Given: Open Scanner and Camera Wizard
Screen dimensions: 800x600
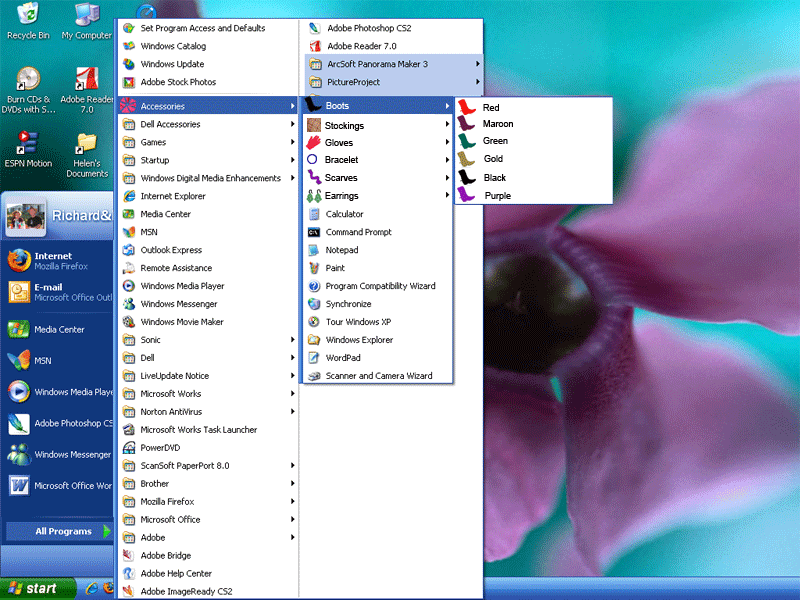Looking at the screenshot, I should point(378,376).
